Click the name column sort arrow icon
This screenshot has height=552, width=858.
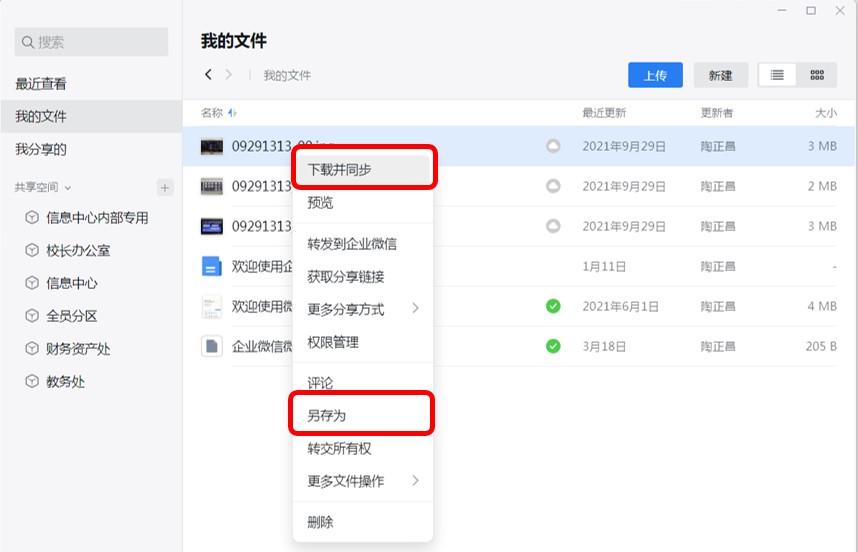pos(233,113)
